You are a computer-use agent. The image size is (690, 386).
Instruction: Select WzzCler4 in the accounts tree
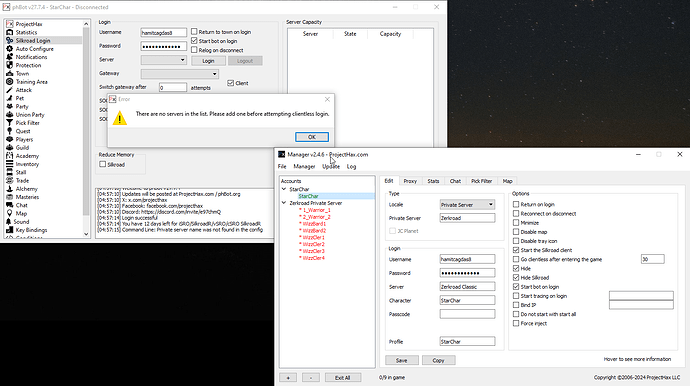point(313,258)
